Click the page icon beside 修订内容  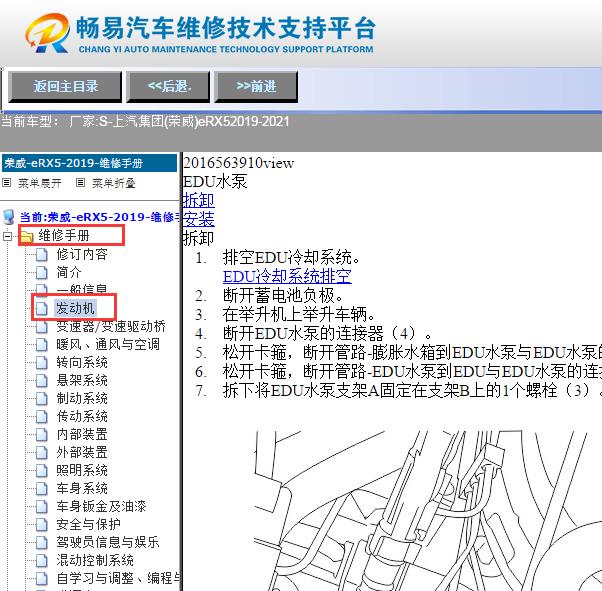41,255
